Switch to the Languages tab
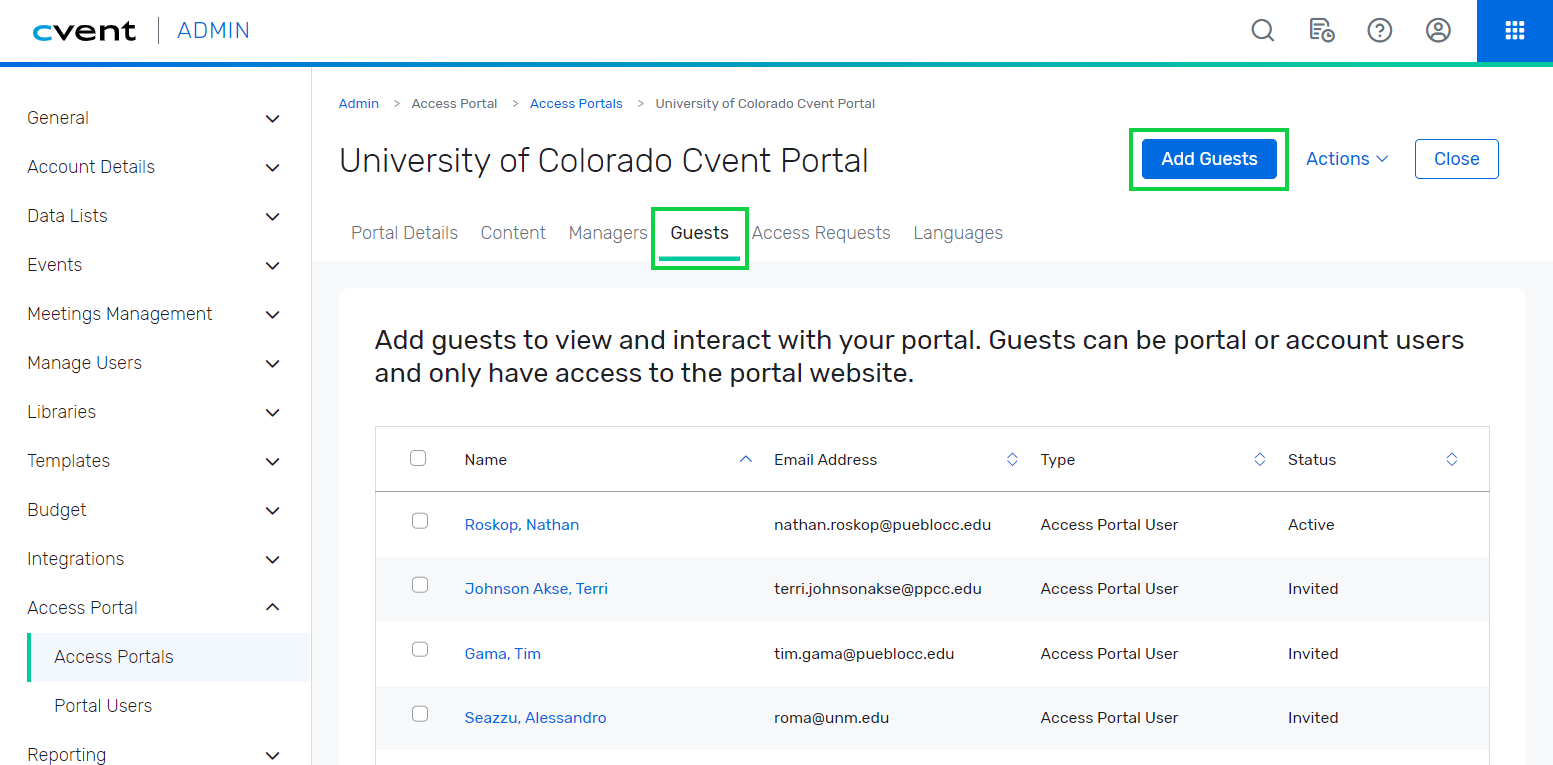Screen dimensions: 1553x765 tap(958, 233)
